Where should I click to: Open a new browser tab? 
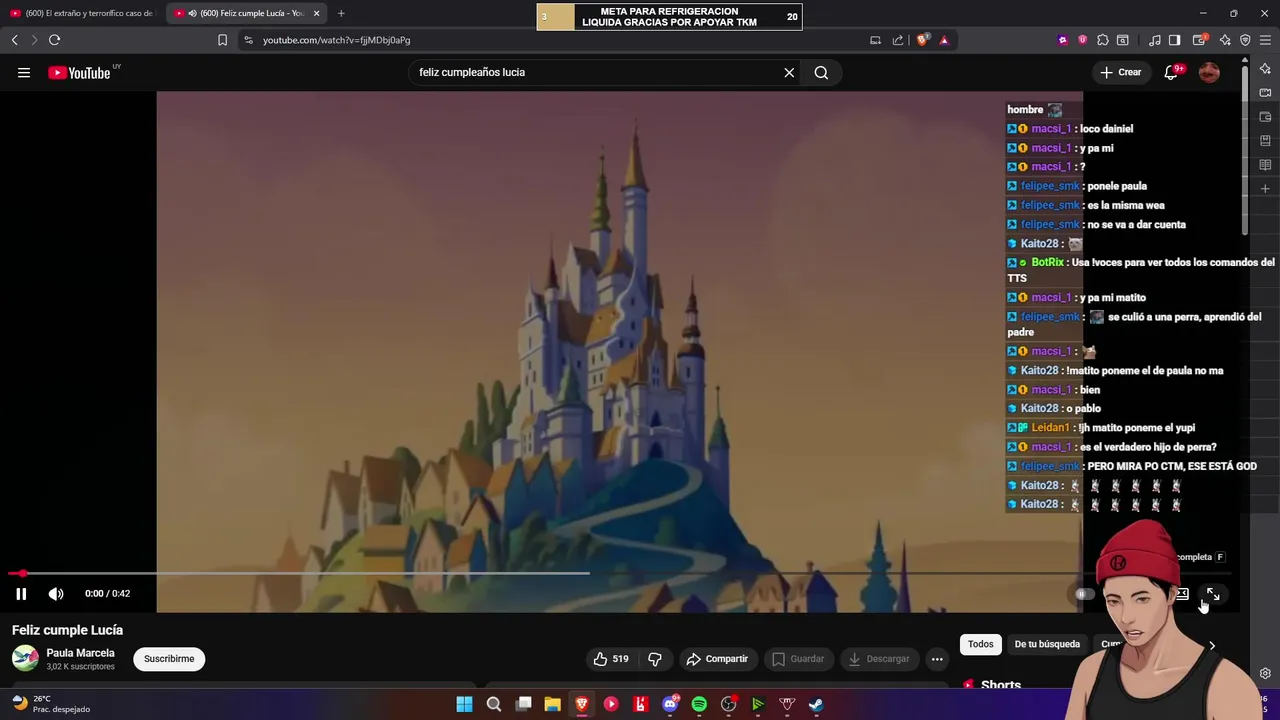[x=341, y=13]
